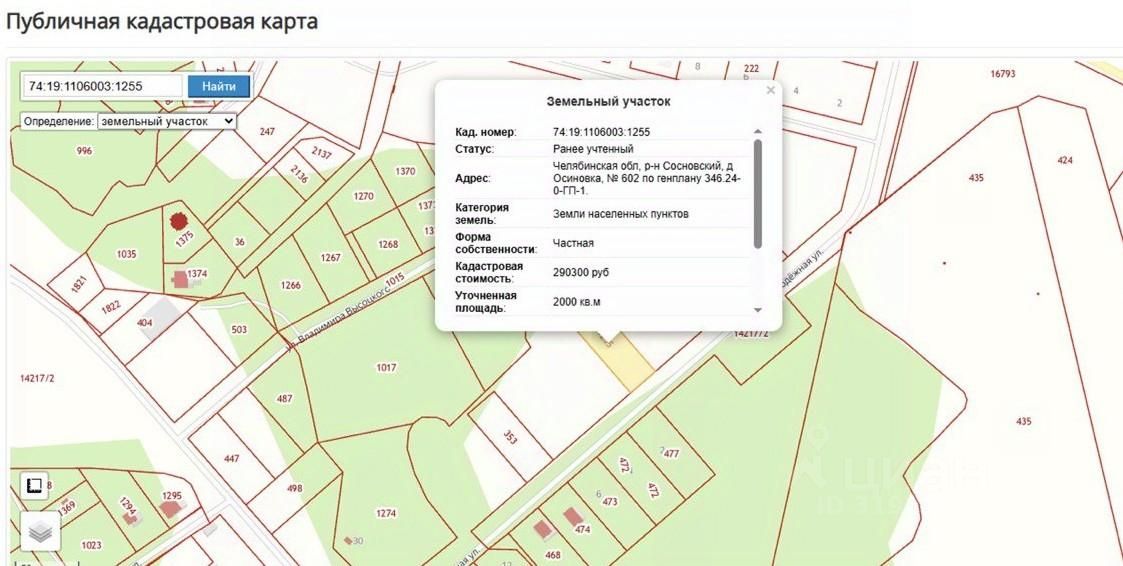Open the map layers stack icon

tap(40, 531)
